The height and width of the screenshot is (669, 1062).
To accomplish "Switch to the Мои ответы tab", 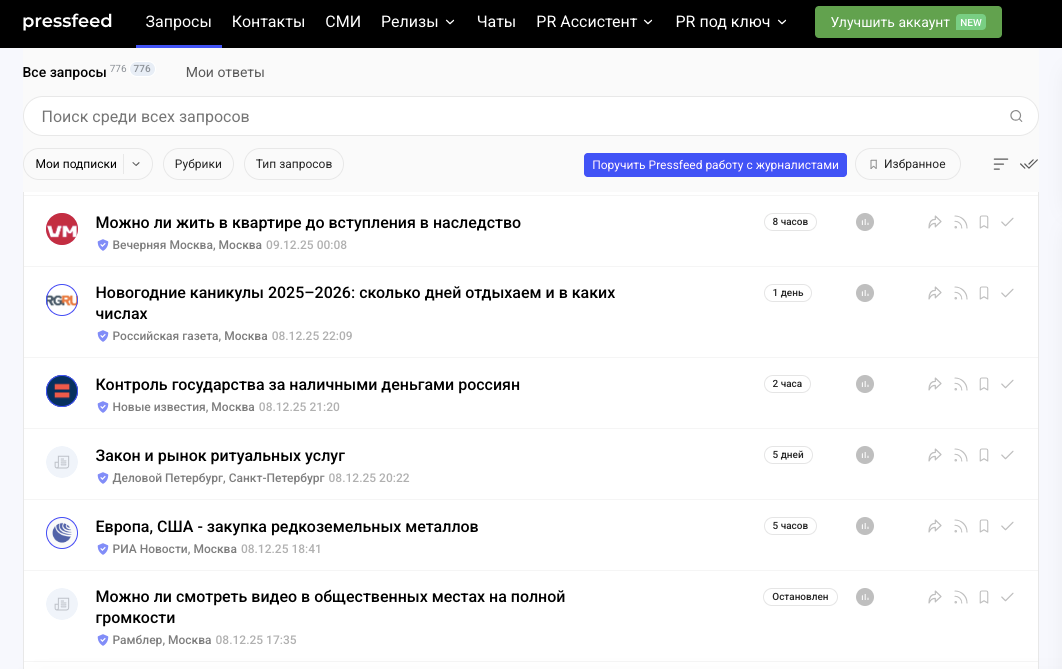I will 224,72.
